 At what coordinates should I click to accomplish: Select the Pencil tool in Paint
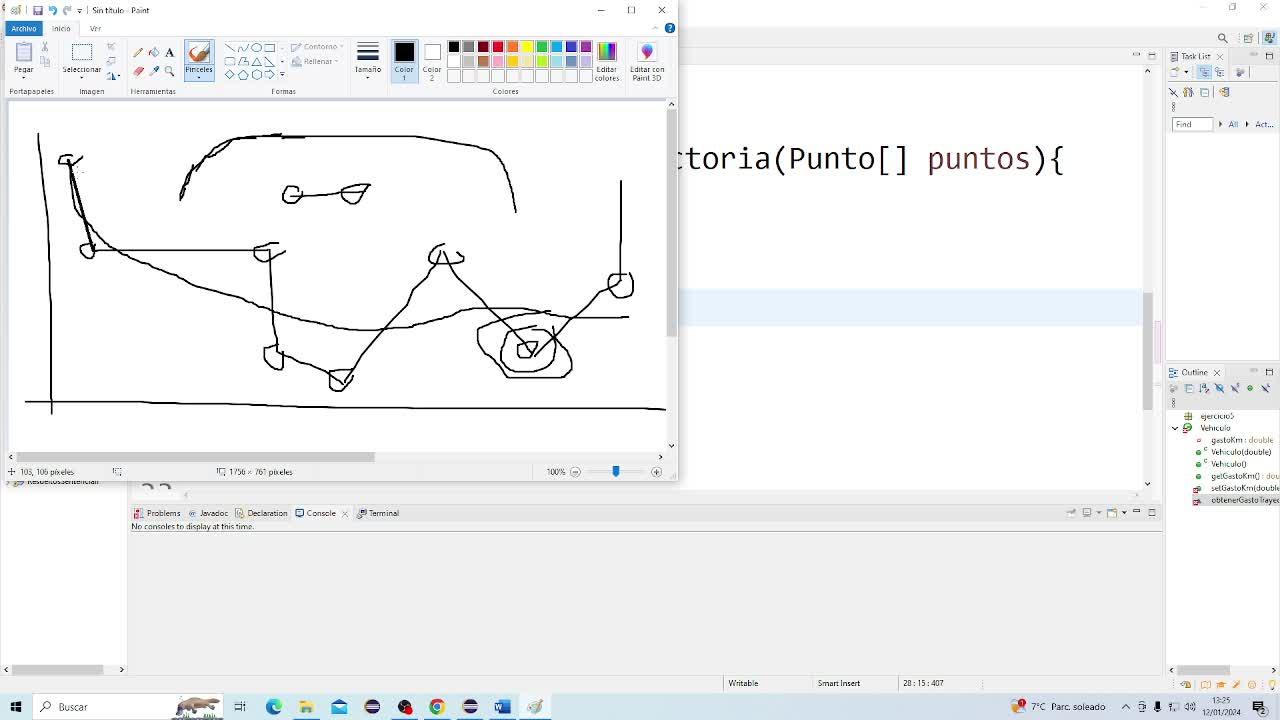pos(138,53)
